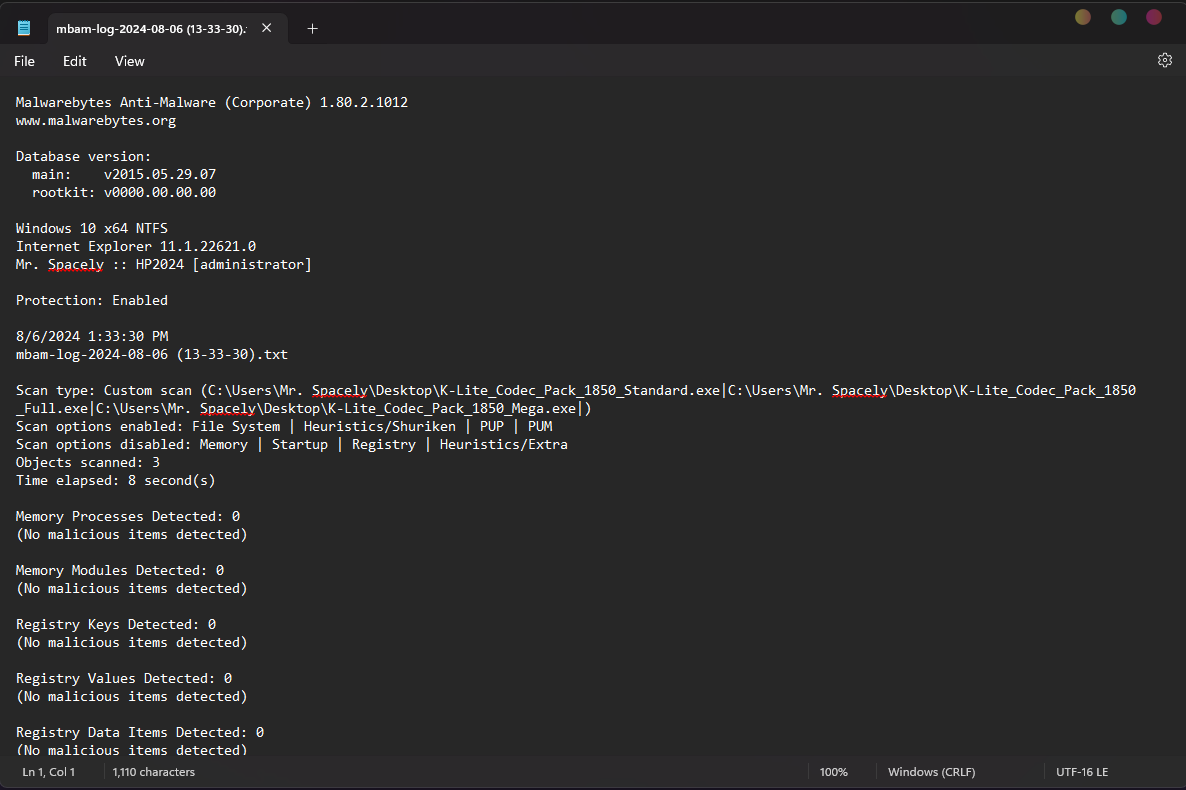1186x790 pixels.
Task: Click the Protection: Enabled line
Action: click(92, 300)
